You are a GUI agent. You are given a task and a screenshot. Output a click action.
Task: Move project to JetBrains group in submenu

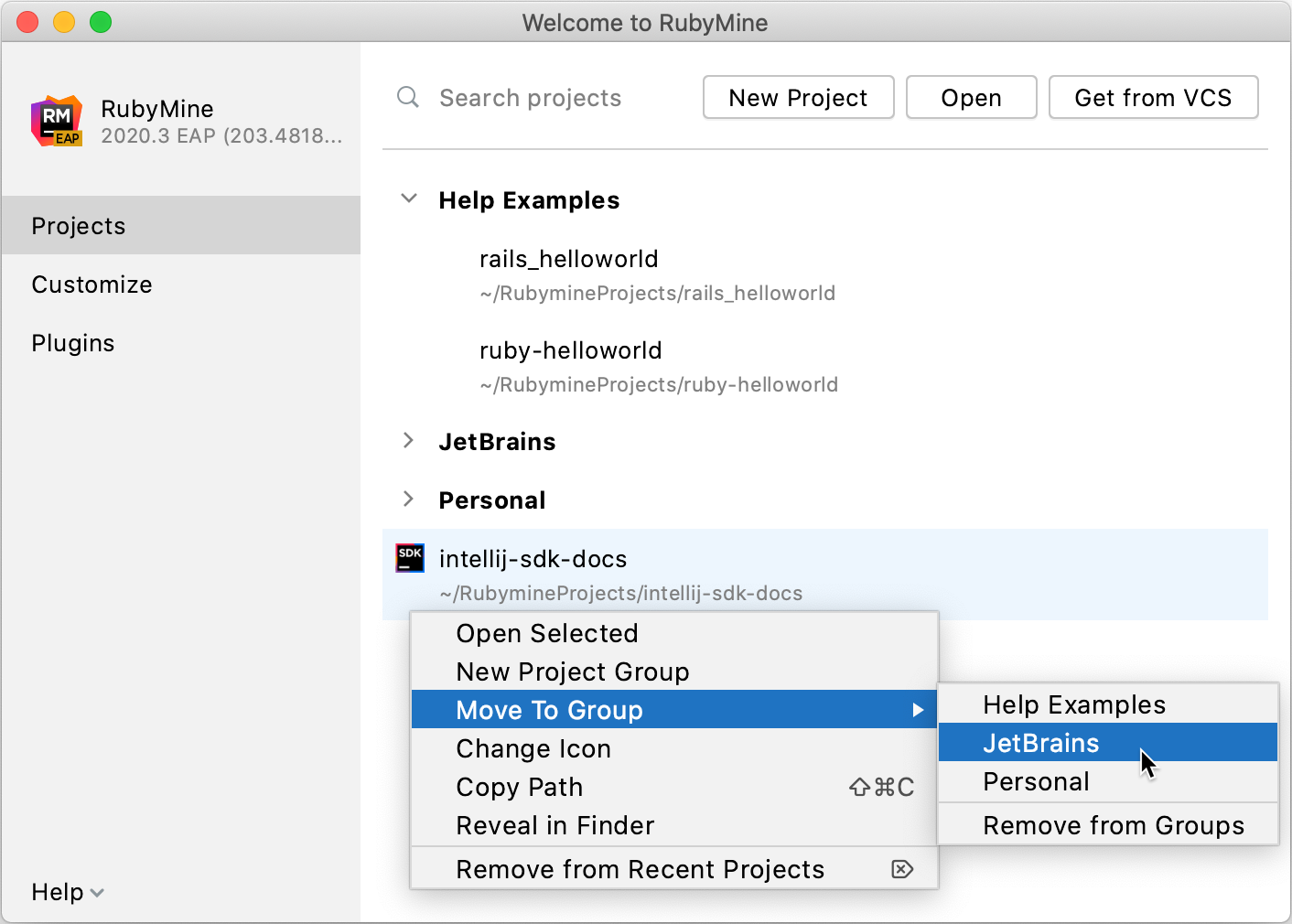pyautogui.click(x=1108, y=743)
